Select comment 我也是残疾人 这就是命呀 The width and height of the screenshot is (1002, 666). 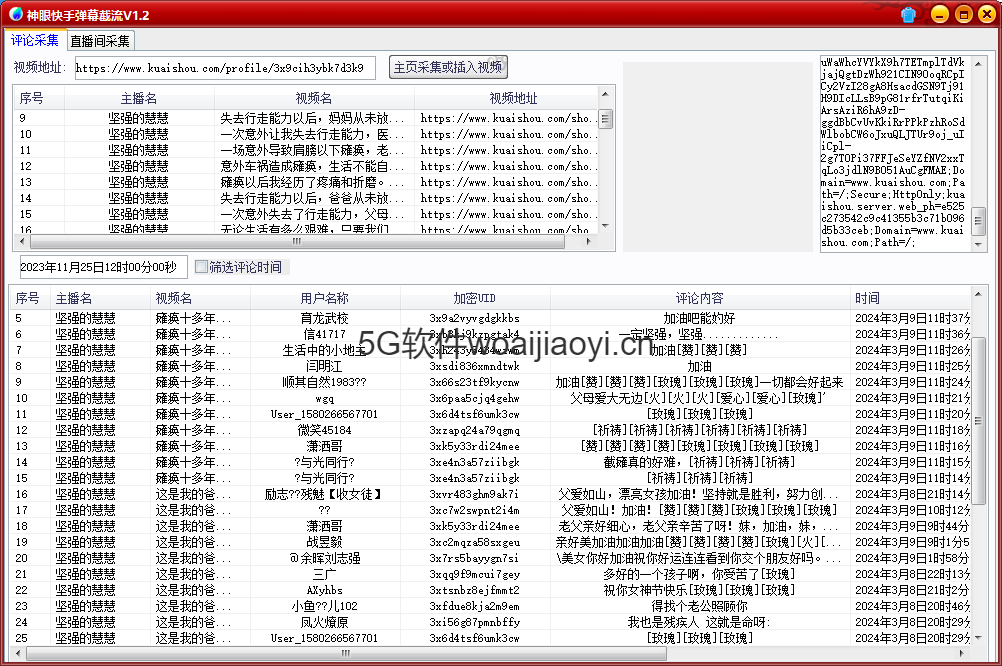coord(700,622)
